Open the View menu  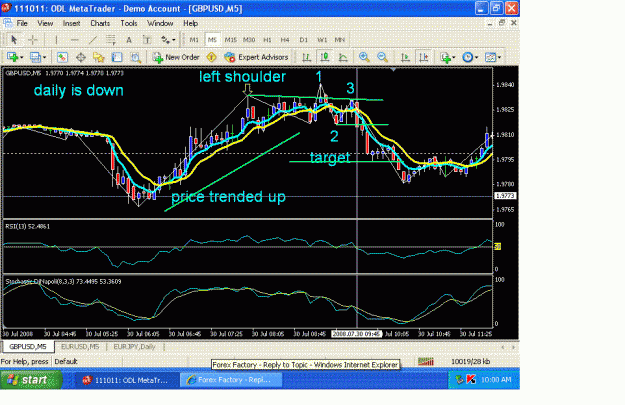pyautogui.click(x=45, y=23)
